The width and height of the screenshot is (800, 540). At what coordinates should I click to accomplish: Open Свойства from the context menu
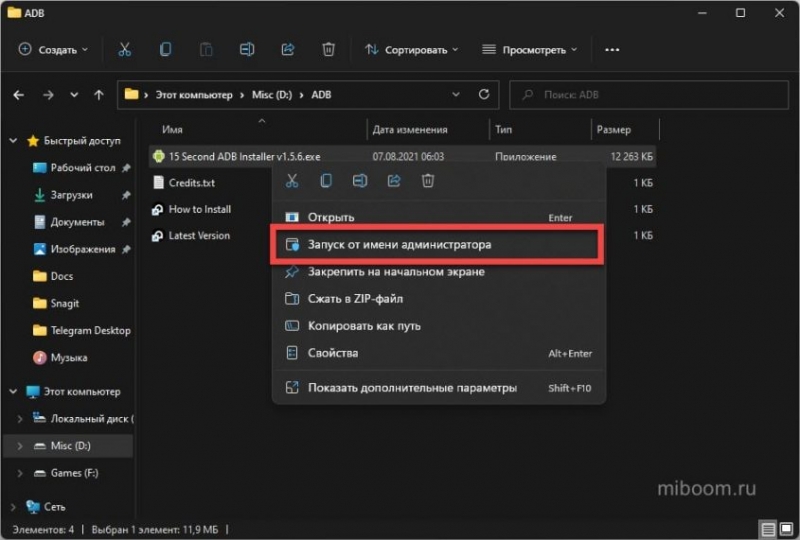point(439,353)
